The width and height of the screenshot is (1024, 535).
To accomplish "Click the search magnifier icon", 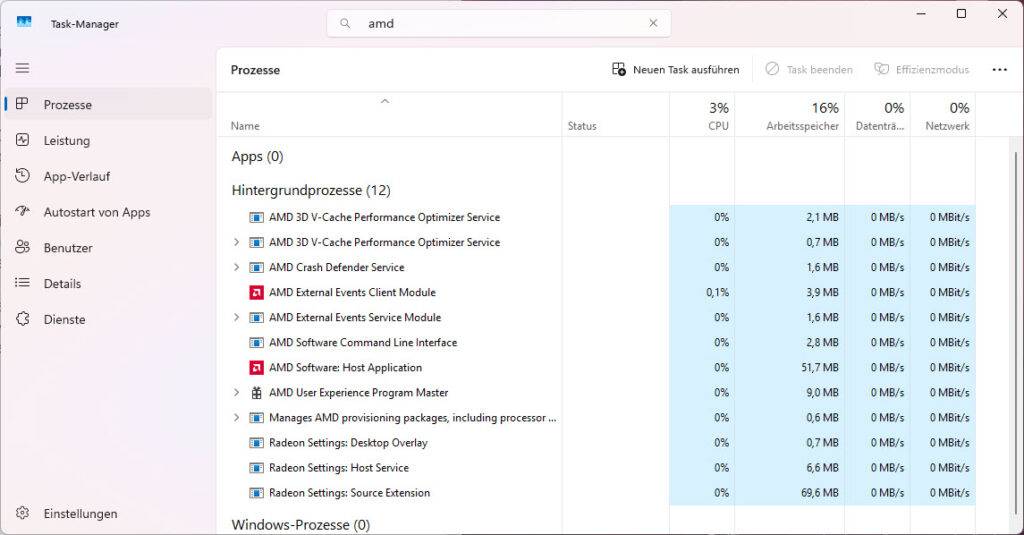I will (346, 23).
